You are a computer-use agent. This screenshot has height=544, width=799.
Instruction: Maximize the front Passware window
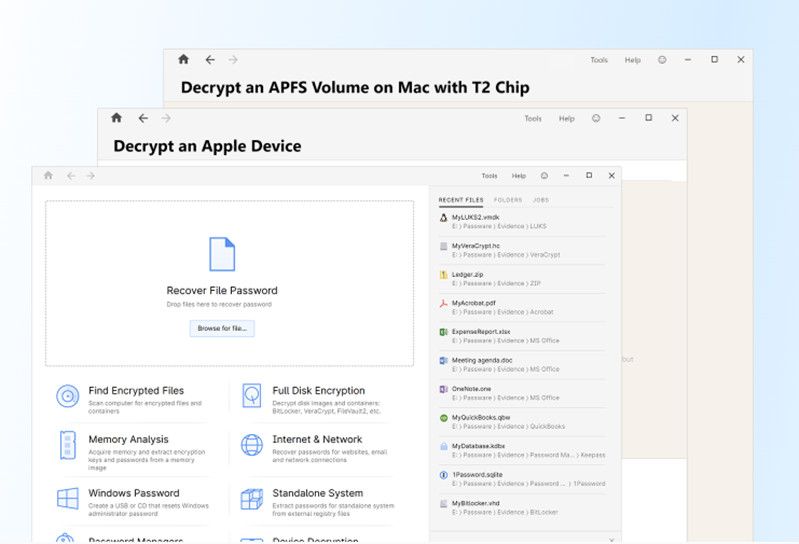[589, 175]
